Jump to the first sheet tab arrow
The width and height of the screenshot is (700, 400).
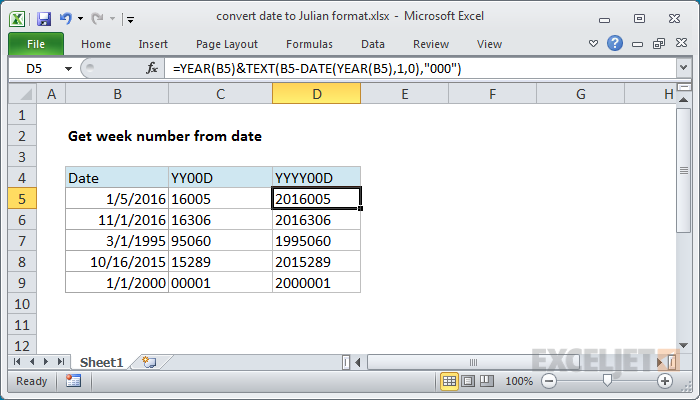coord(17,362)
